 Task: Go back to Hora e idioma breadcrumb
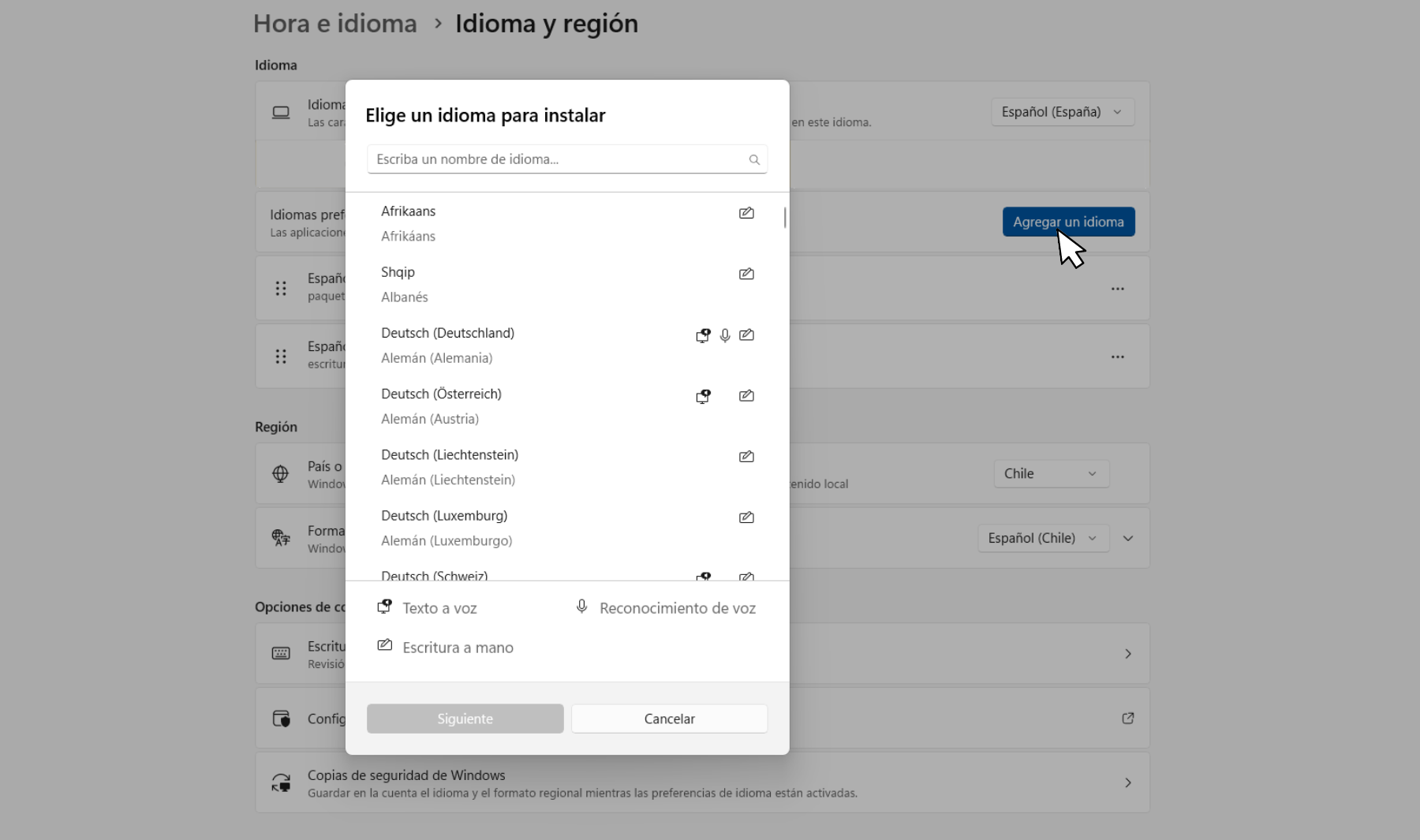point(335,24)
